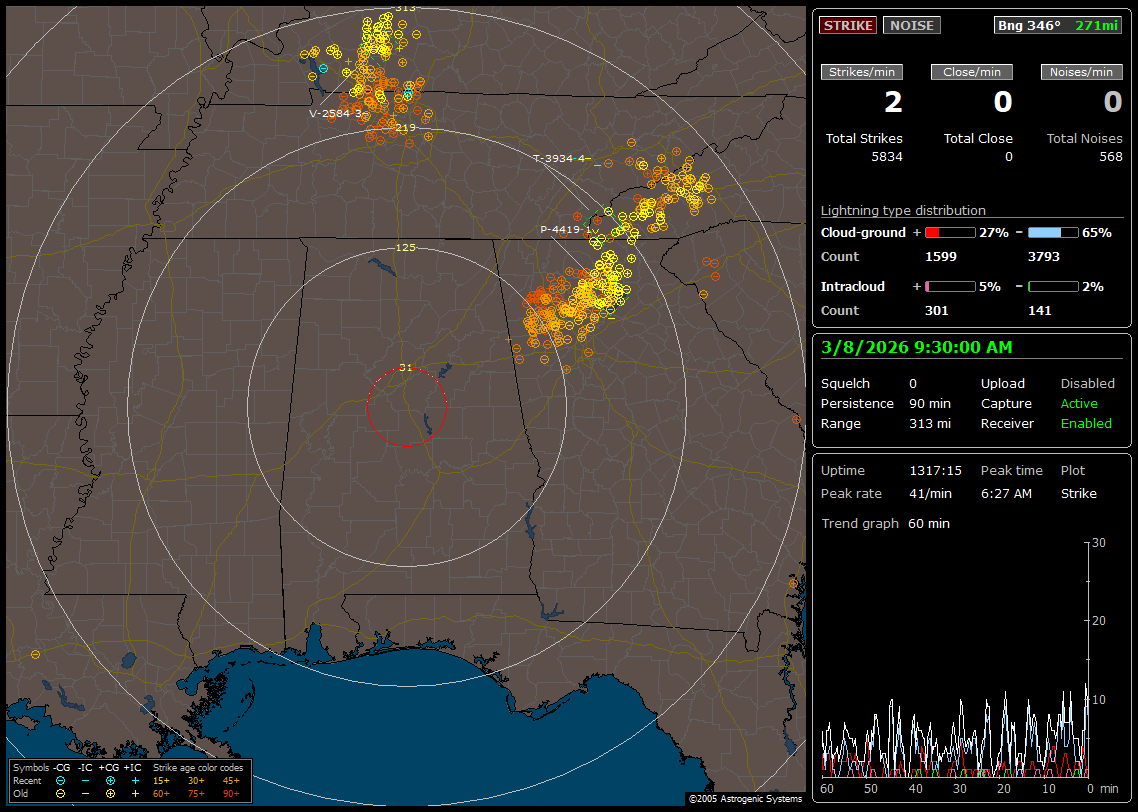Click the 125 range ring label
Image resolution: width=1138 pixels, height=812 pixels.
point(405,247)
